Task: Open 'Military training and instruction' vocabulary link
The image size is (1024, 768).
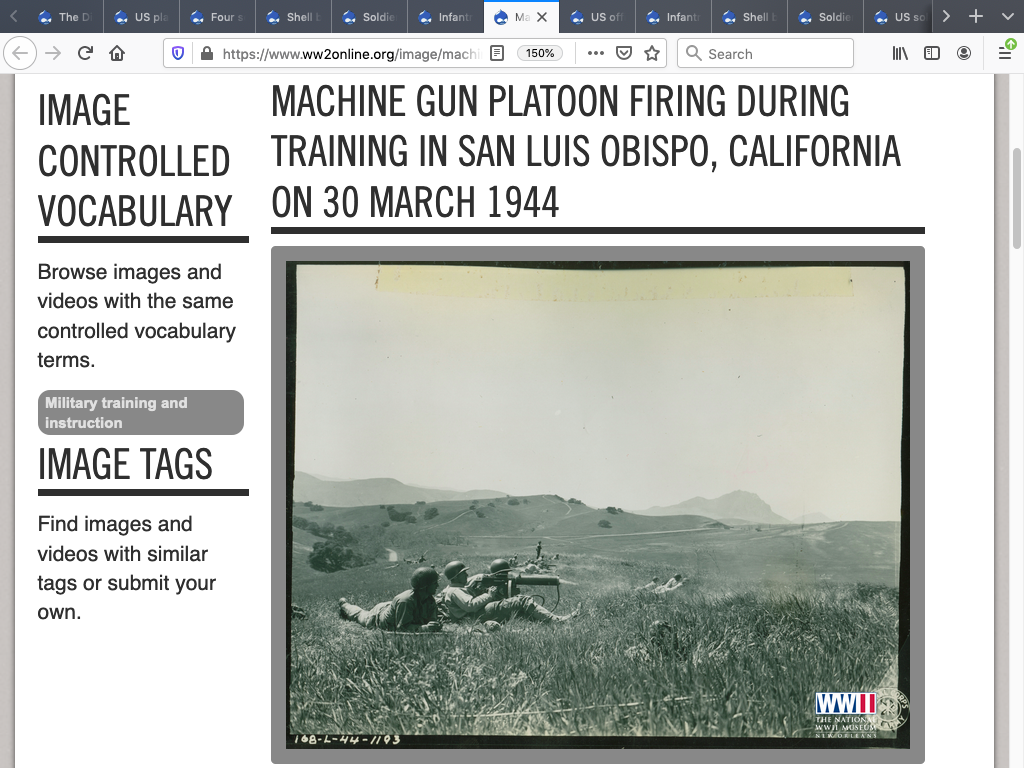Action: [141, 413]
